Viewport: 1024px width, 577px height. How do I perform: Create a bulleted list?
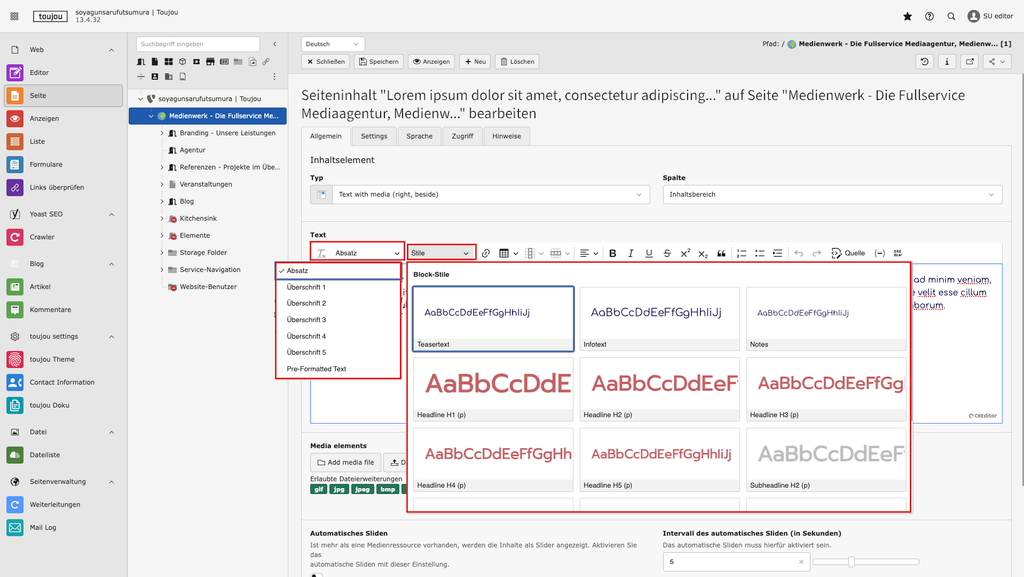point(760,253)
